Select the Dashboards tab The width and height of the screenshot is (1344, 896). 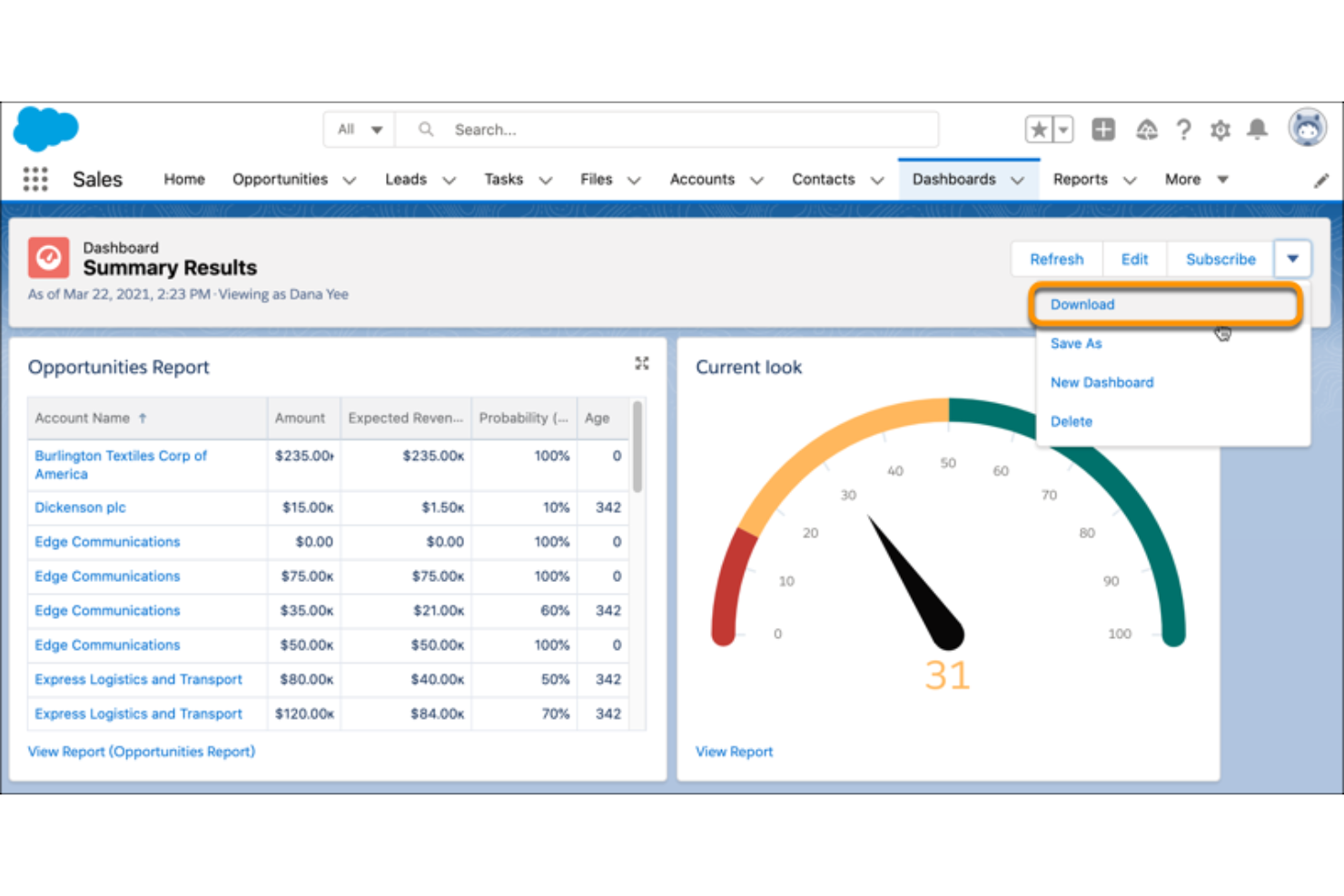(954, 179)
